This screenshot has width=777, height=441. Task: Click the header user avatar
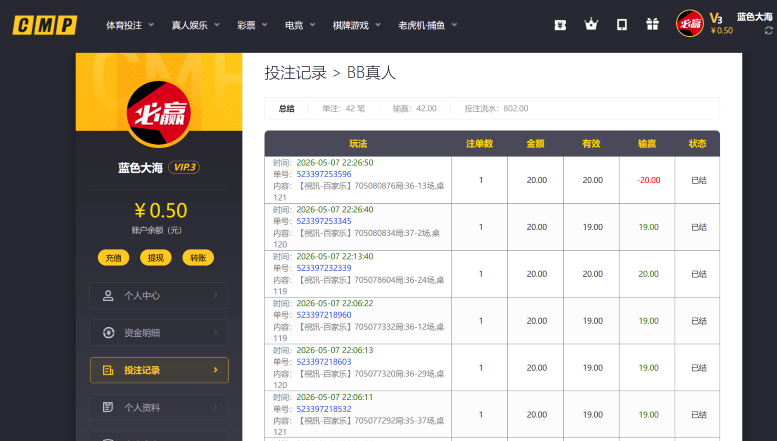(690, 23)
